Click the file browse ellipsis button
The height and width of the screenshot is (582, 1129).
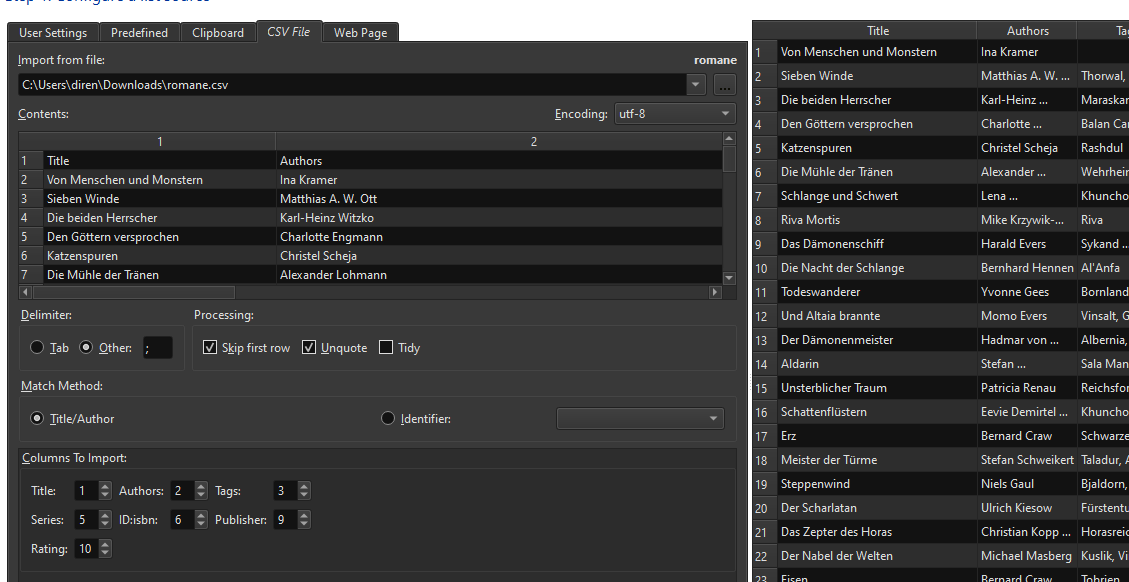725,85
